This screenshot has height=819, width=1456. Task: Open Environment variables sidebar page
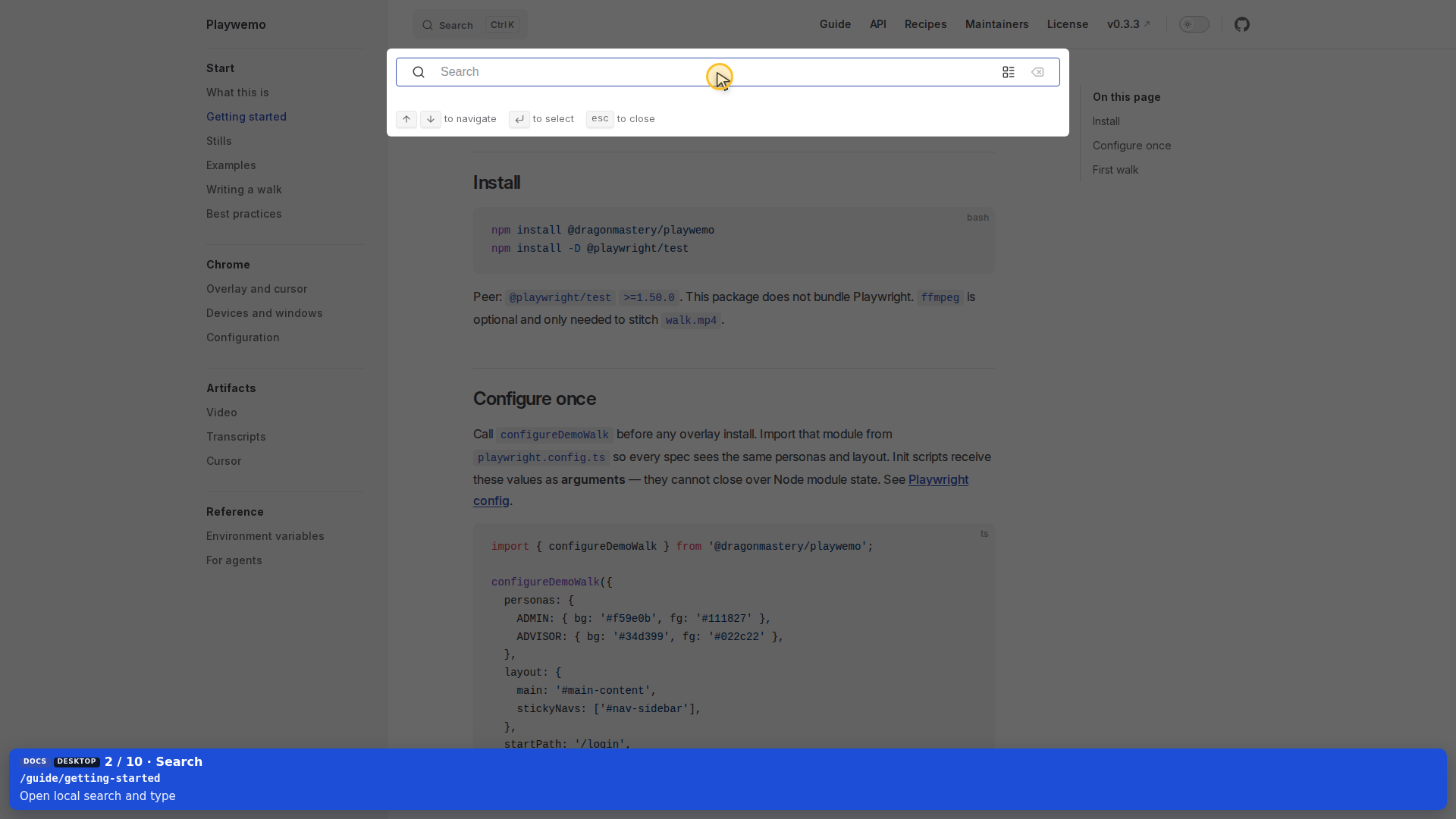point(265,536)
